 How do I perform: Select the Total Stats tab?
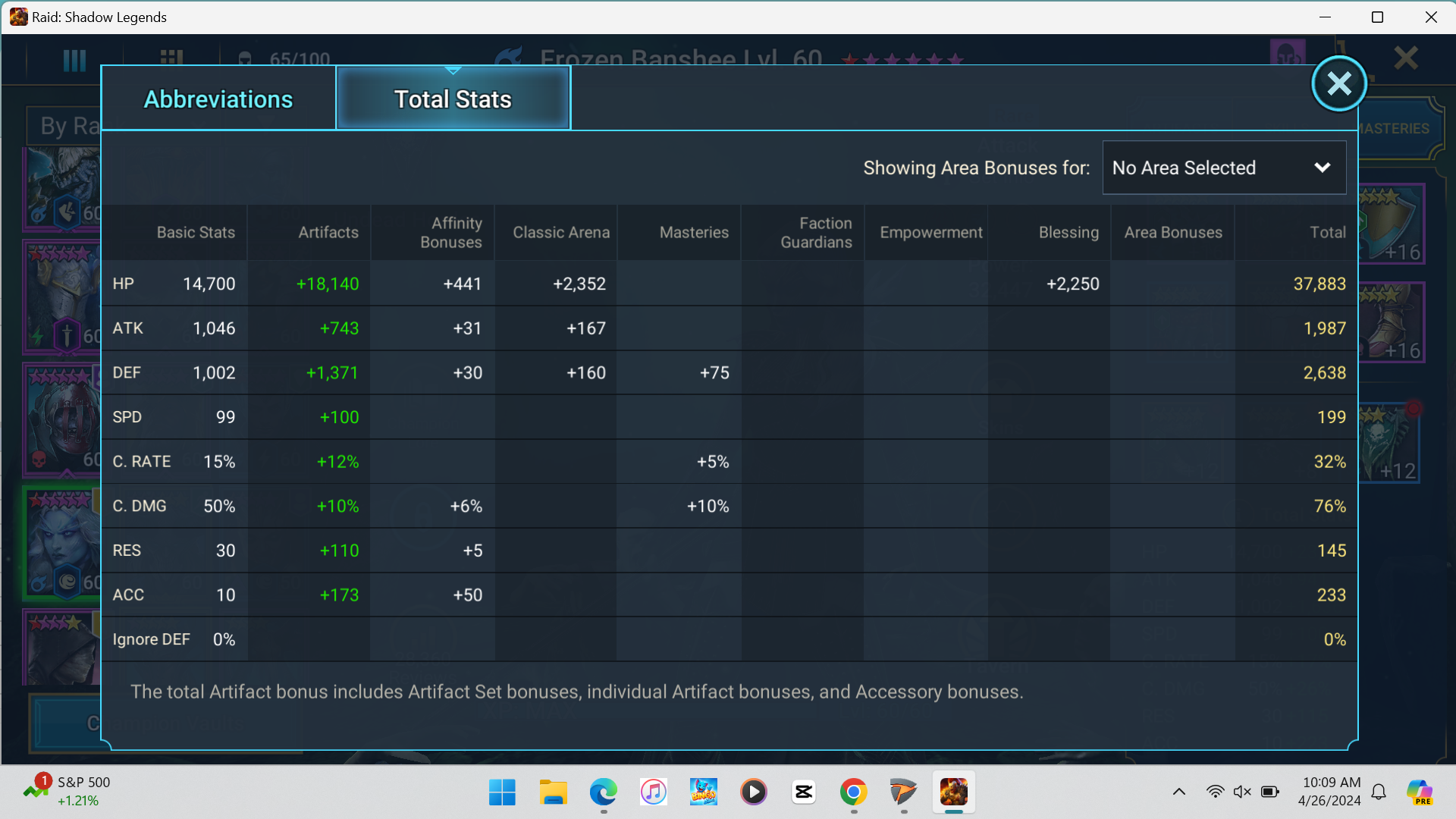point(453,99)
